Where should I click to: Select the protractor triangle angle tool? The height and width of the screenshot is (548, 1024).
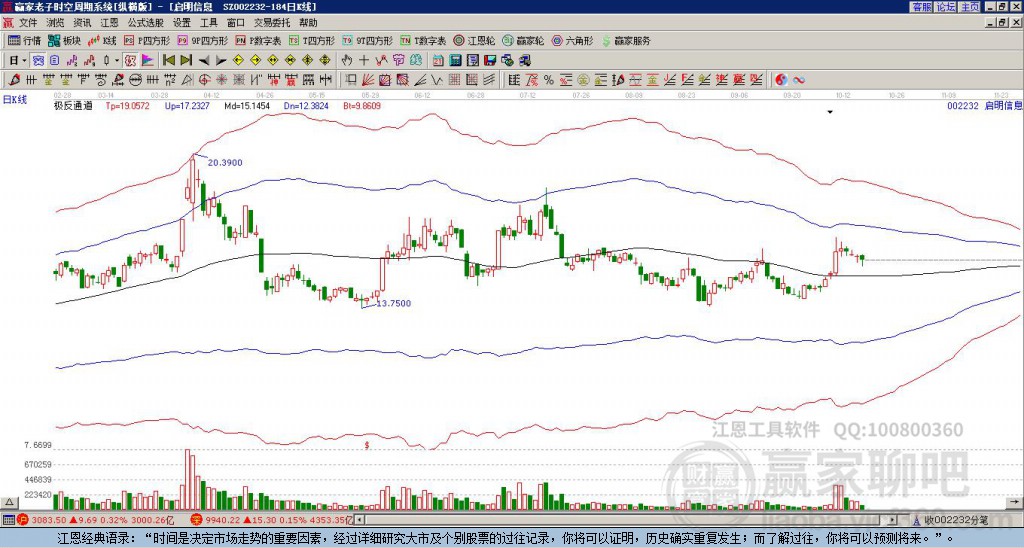(x=187, y=80)
